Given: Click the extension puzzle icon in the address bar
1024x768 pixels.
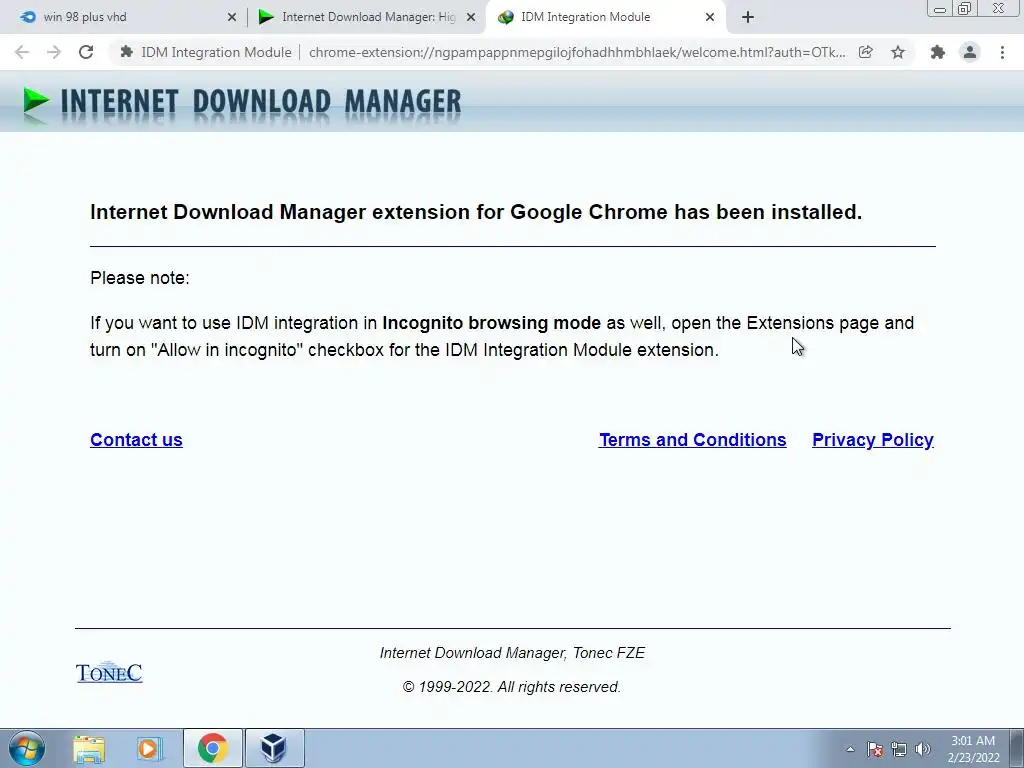Looking at the screenshot, I should tap(127, 52).
